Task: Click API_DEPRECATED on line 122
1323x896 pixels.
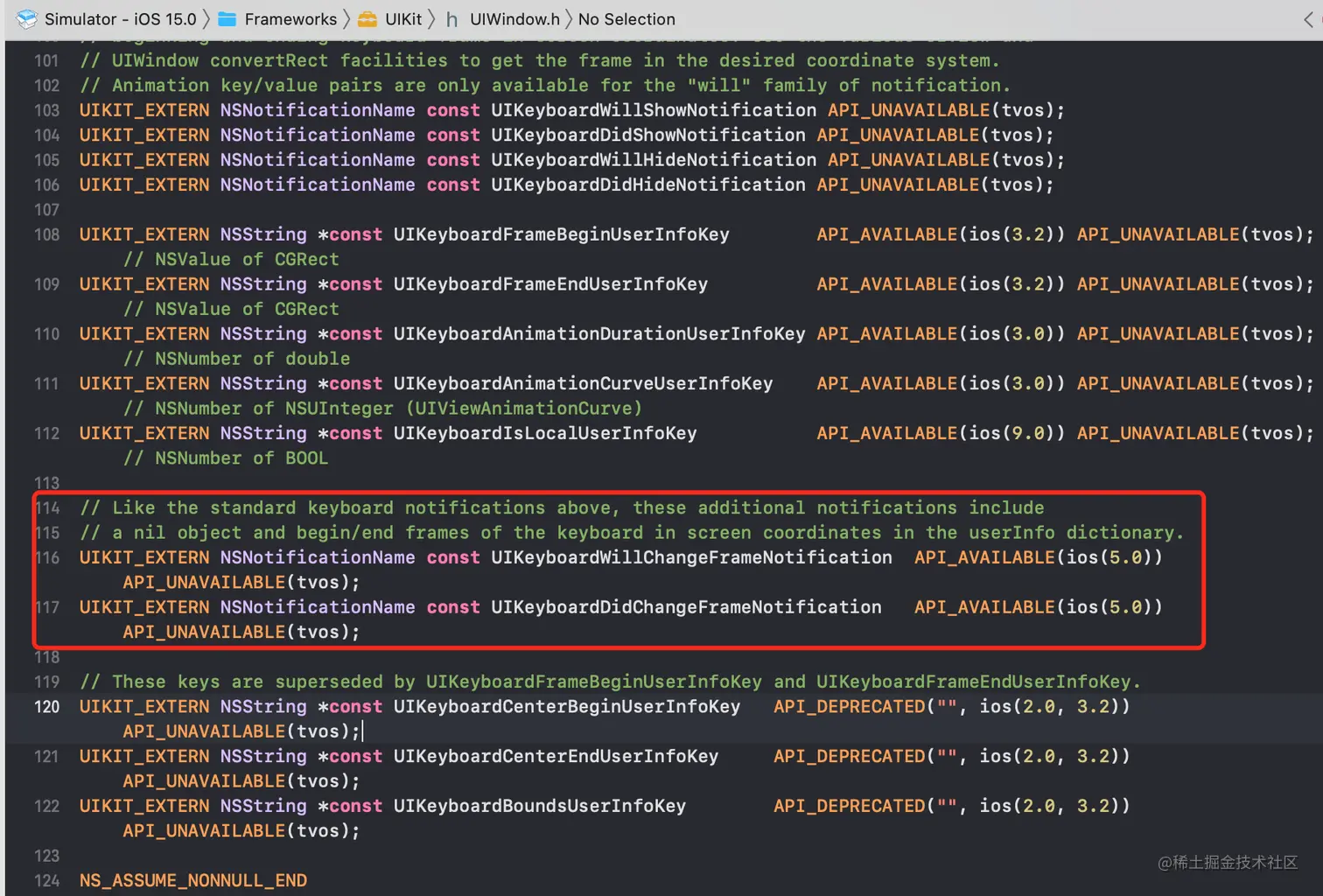Action: (x=850, y=807)
